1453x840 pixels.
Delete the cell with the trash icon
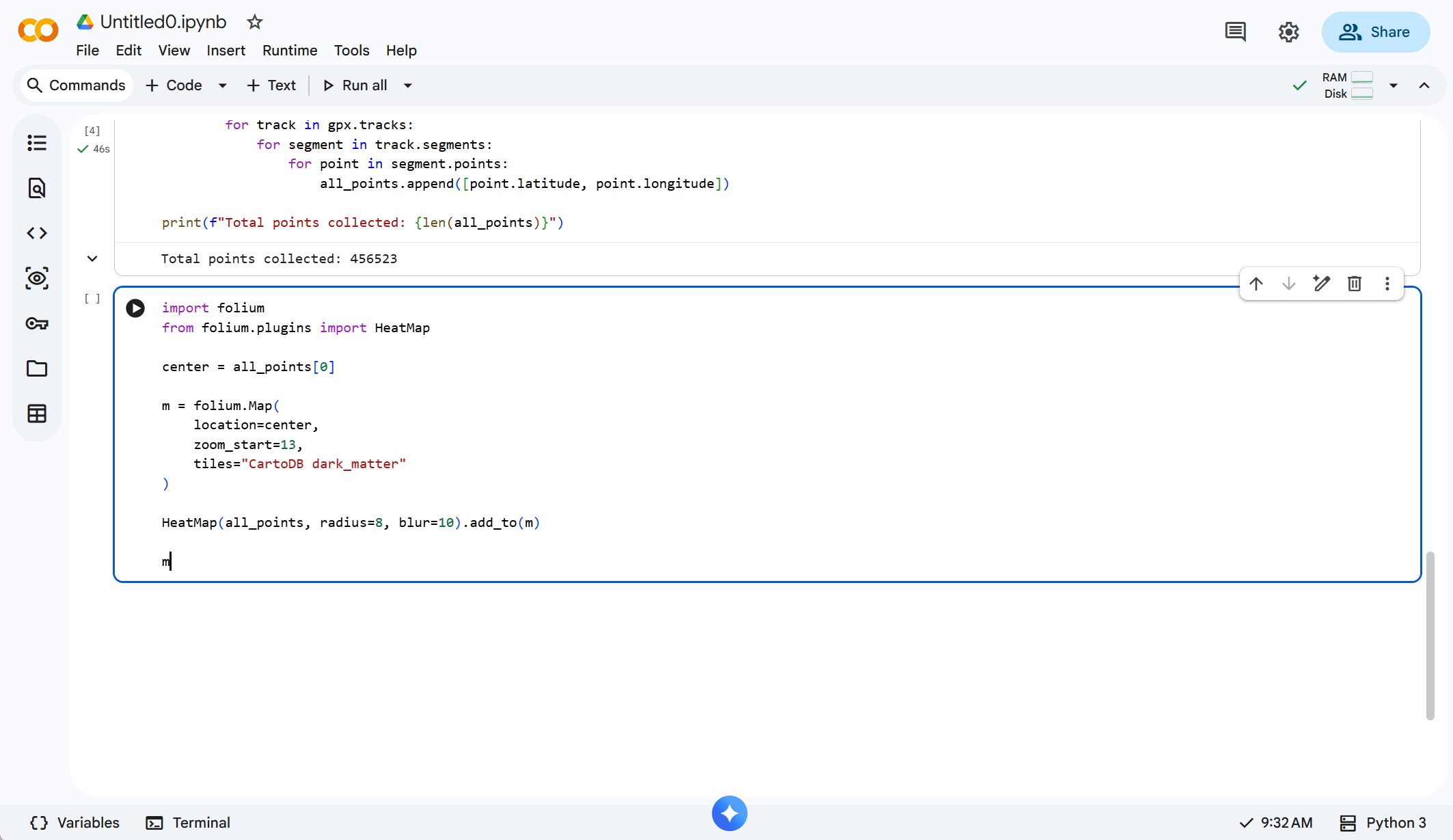[1355, 284]
